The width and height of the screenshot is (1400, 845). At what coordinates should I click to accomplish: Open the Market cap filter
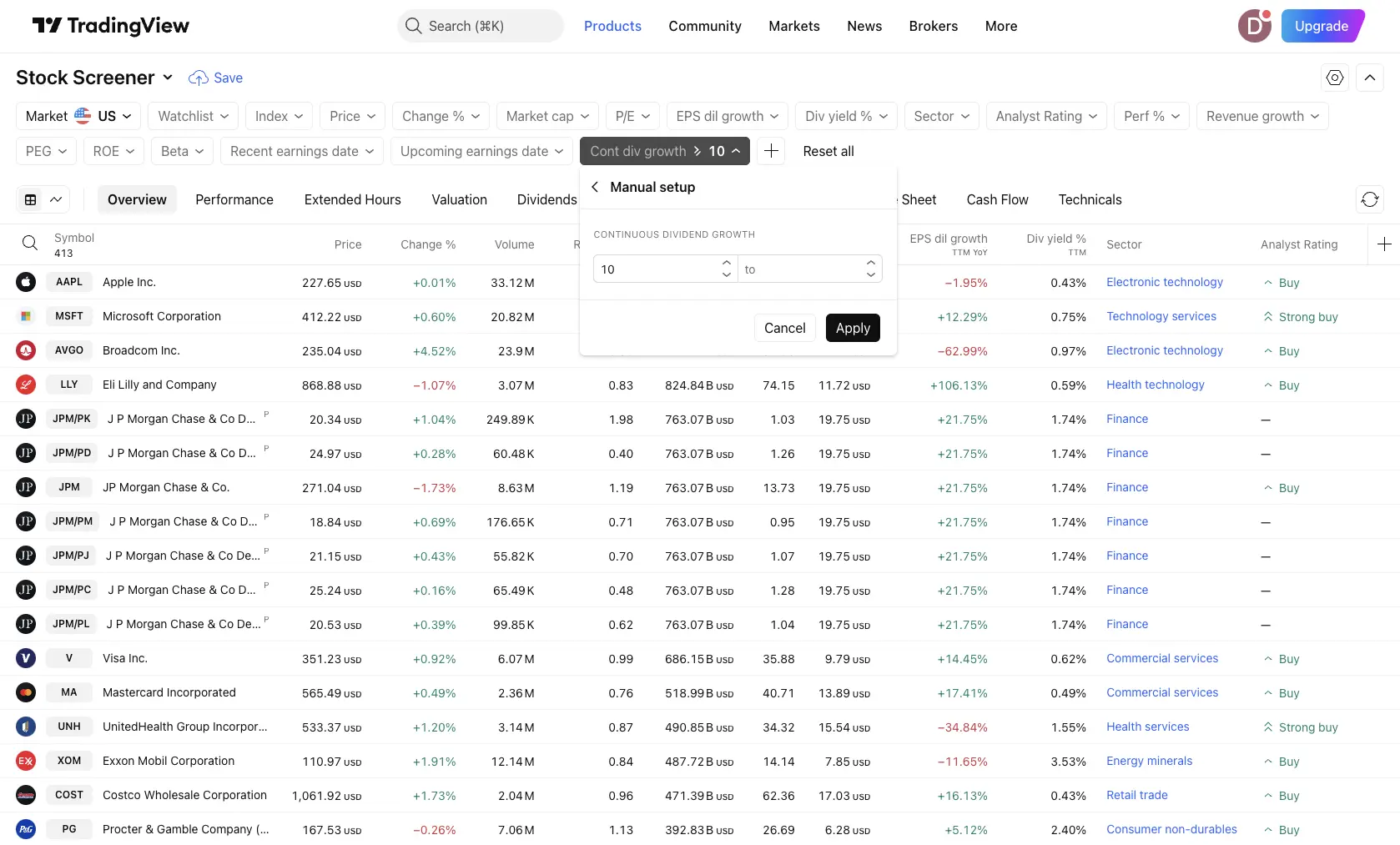tap(547, 116)
